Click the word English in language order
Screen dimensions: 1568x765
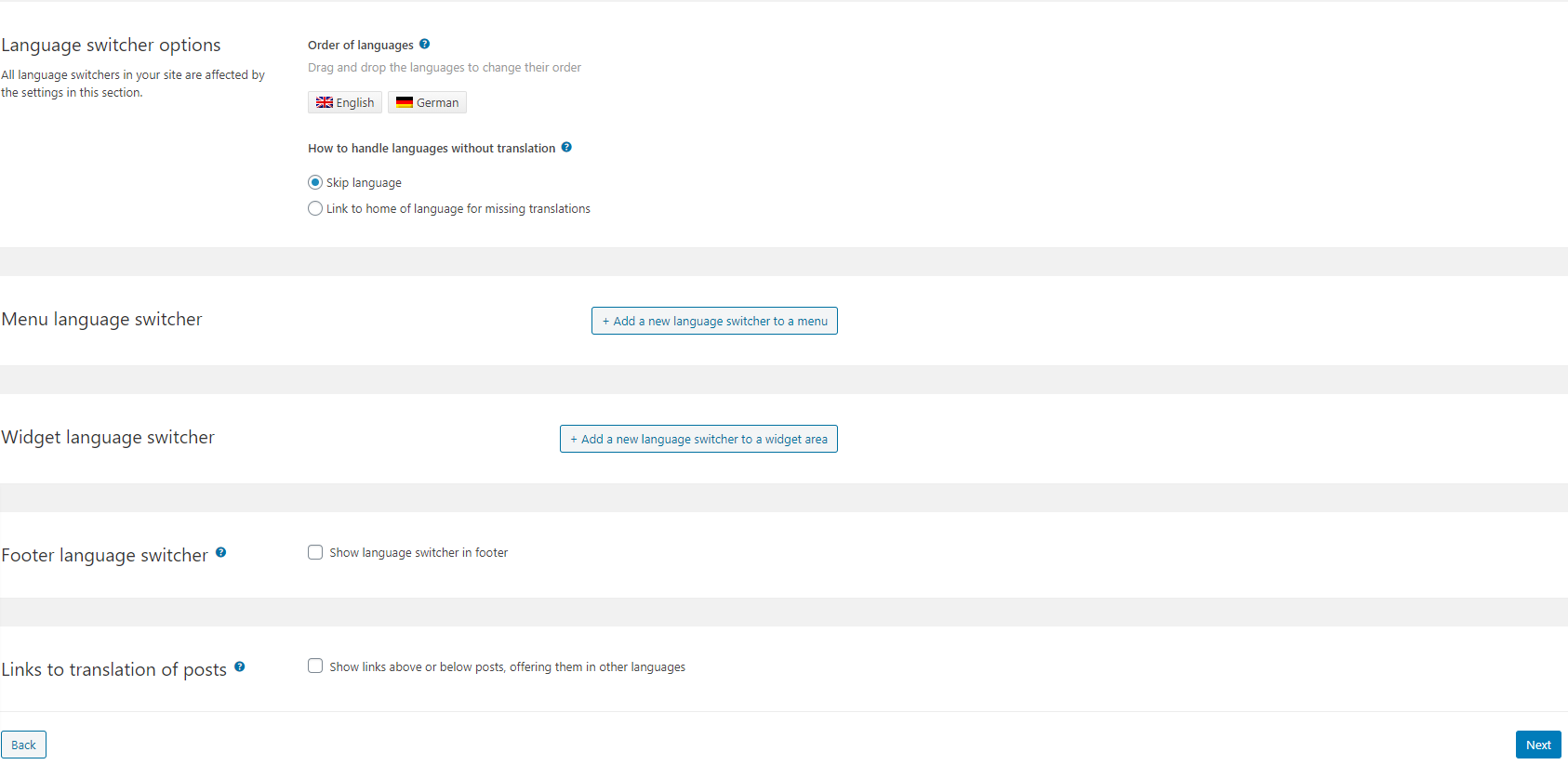(355, 103)
